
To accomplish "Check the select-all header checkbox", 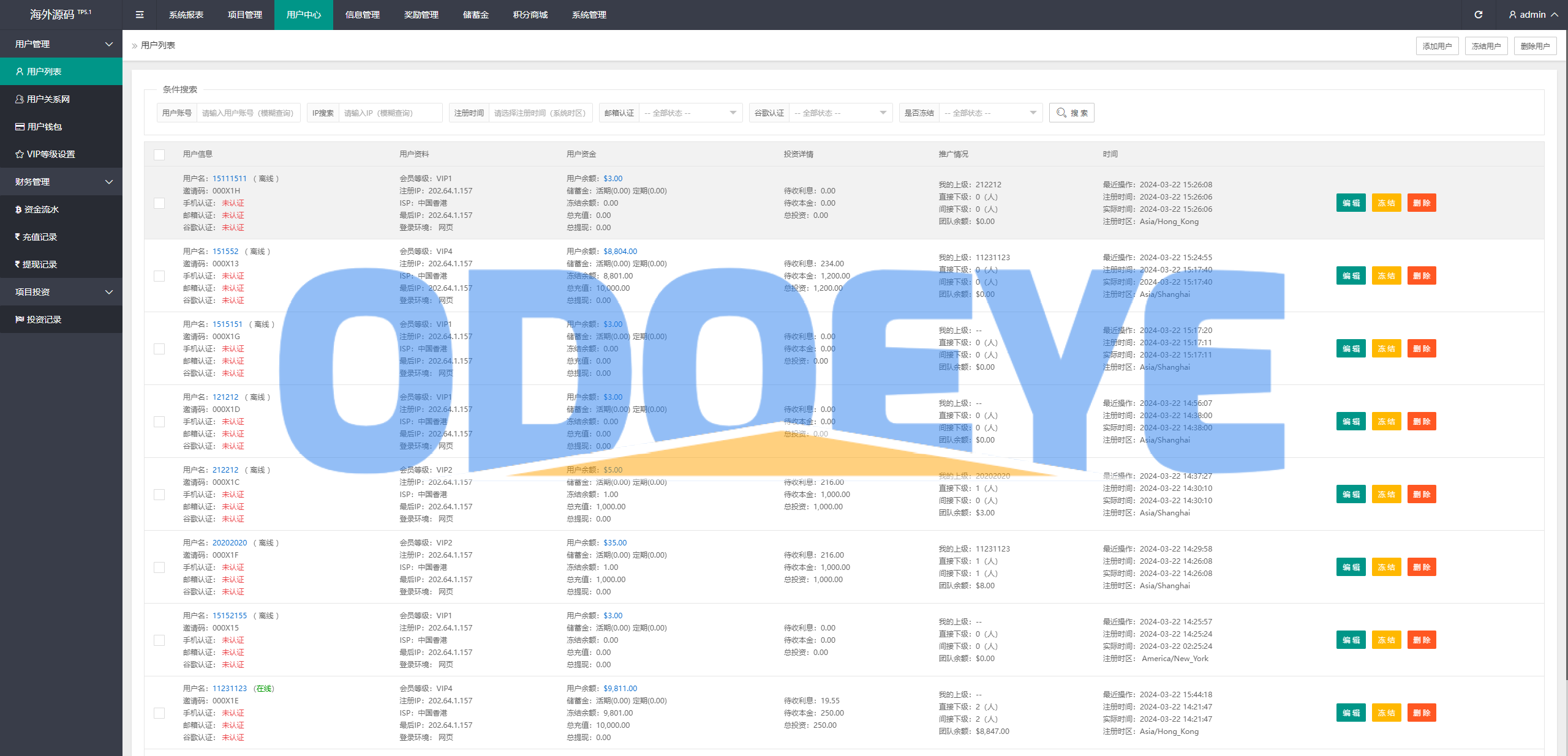I will click(159, 154).
